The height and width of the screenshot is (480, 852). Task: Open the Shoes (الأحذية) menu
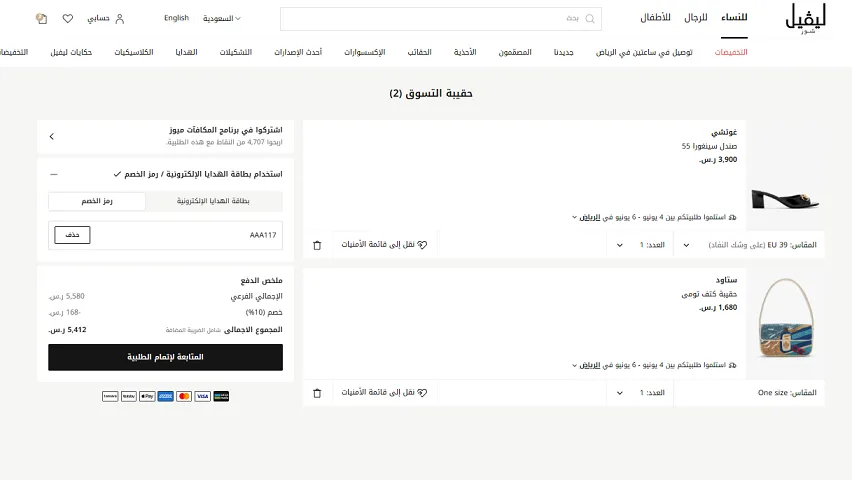[465, 52]
